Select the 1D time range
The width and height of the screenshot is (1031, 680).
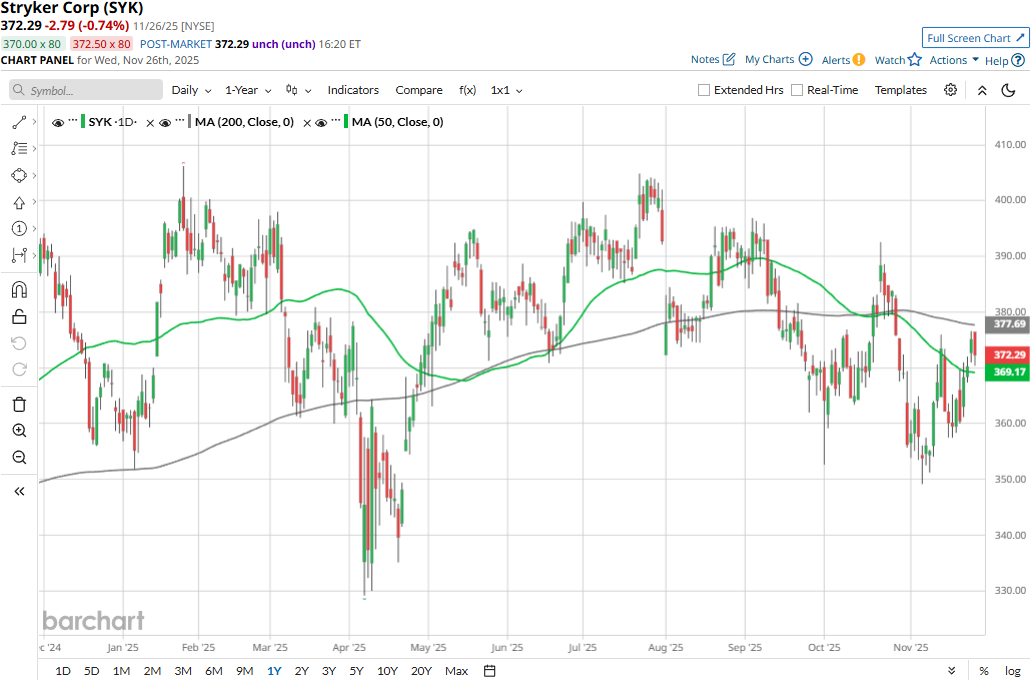click(62, 671)
